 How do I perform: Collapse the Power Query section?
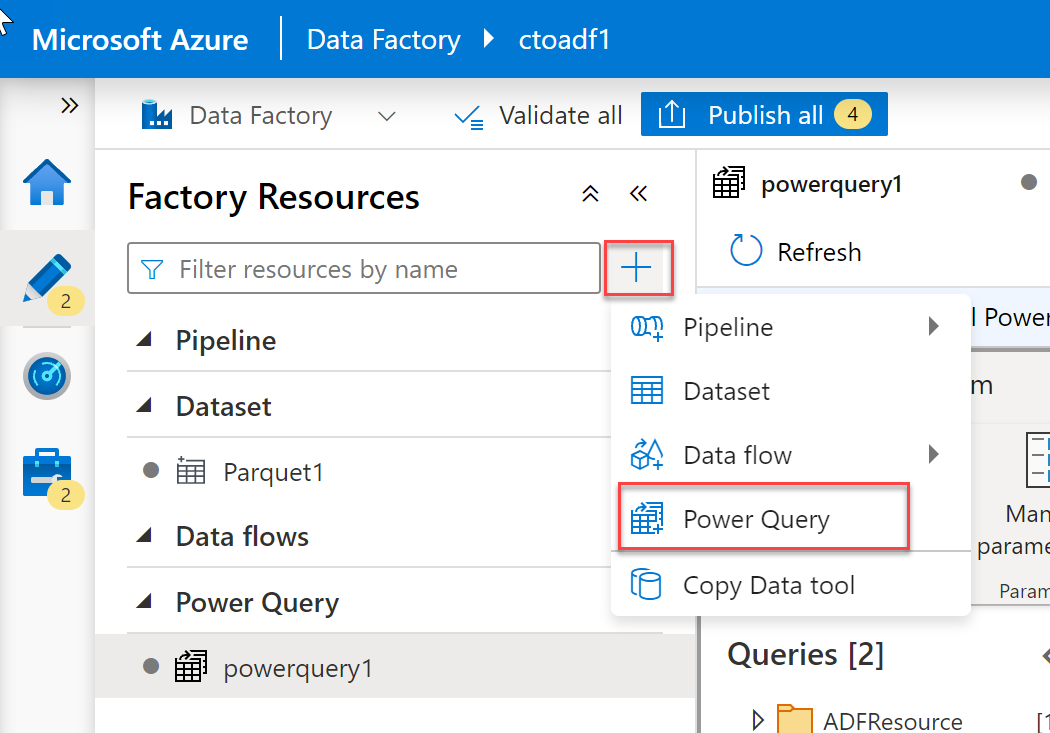[145, 602]
